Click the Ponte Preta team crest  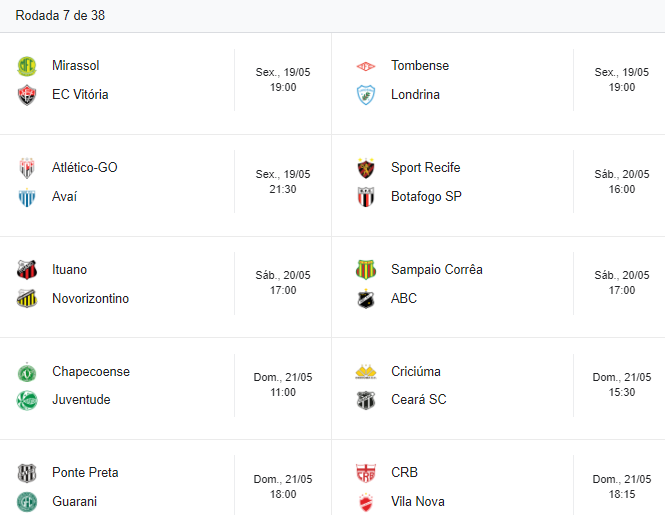click(27, 473)
